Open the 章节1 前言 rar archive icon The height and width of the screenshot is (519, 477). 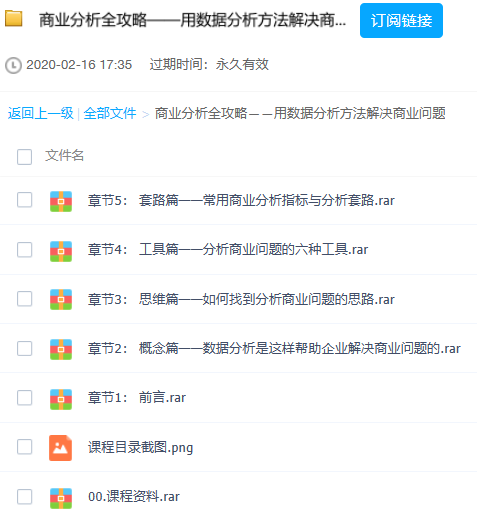pos(61,399)
